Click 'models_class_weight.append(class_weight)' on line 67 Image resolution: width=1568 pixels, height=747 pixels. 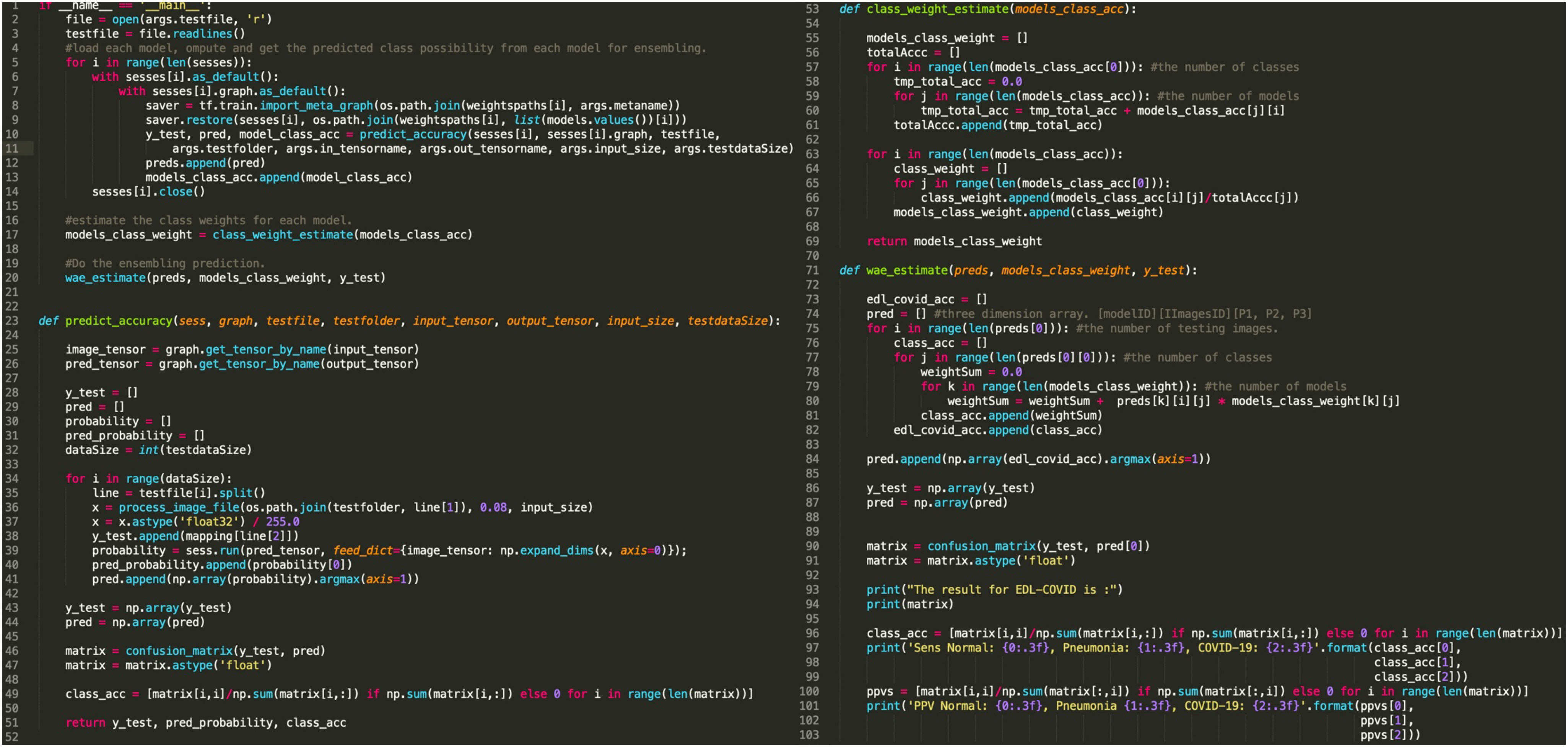click(x=1028, y=212)
